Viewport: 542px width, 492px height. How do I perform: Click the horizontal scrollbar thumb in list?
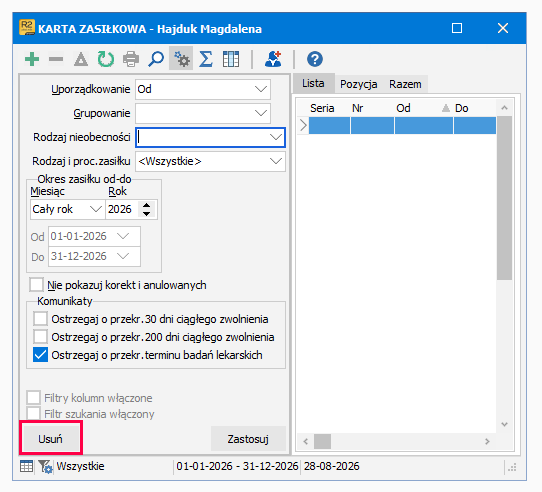click(x=322, y=441)
